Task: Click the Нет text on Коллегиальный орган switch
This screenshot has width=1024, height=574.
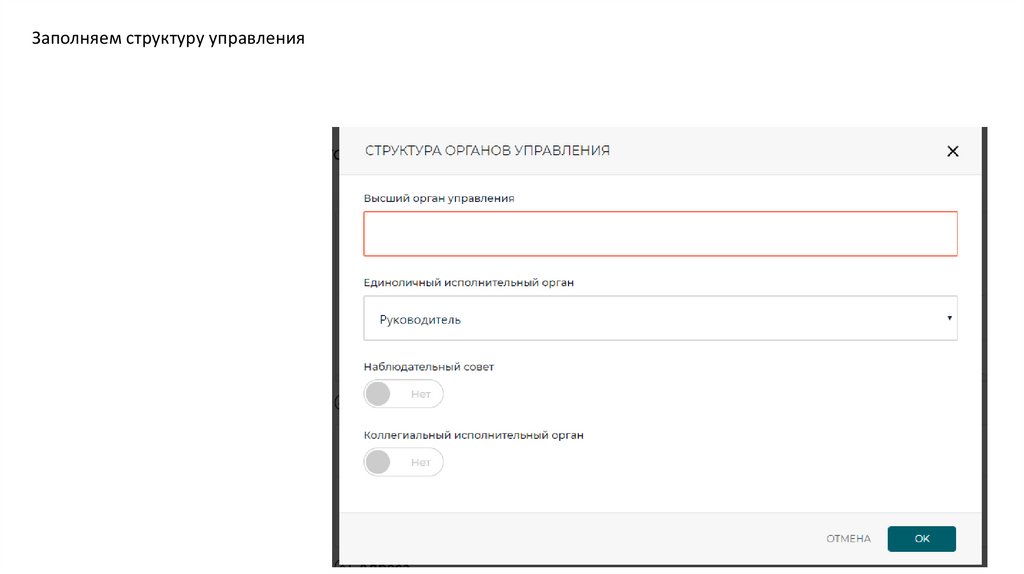Action: pyautogui.click(x=421, y=462)
